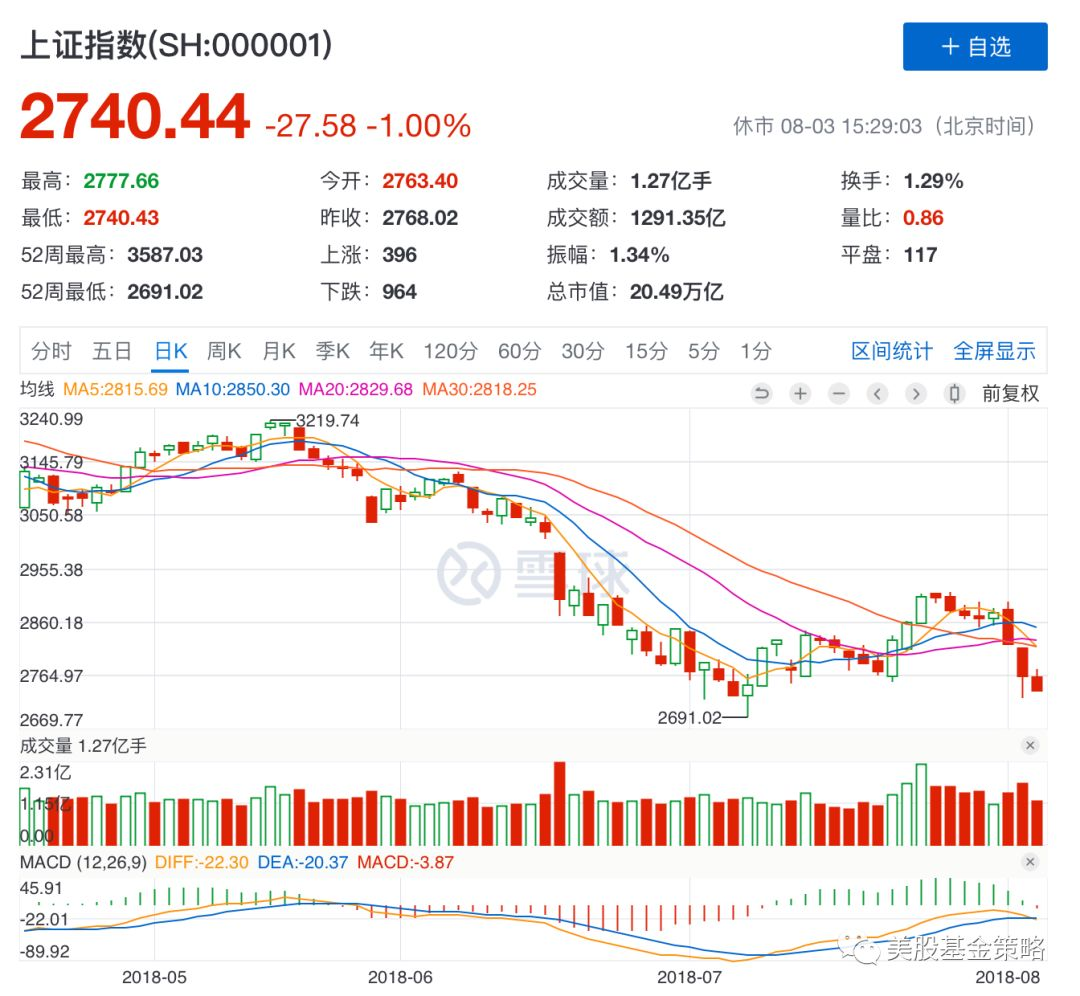Switch to 15分 interval tab
This screenshot has width=1080, height=996.
click(646, 351)
